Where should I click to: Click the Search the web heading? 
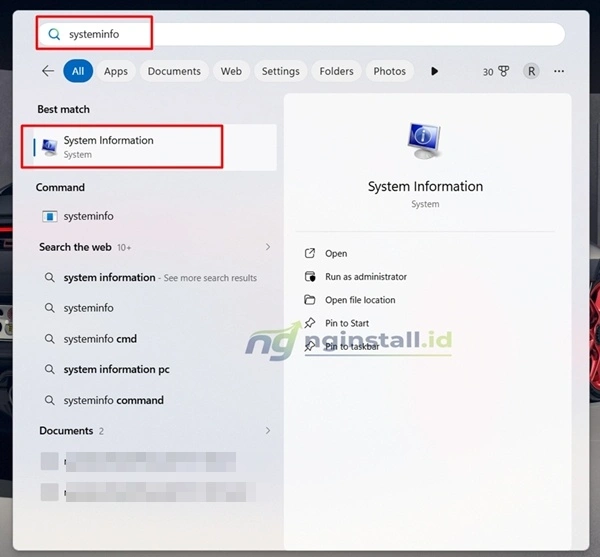[x=75, y=247]
